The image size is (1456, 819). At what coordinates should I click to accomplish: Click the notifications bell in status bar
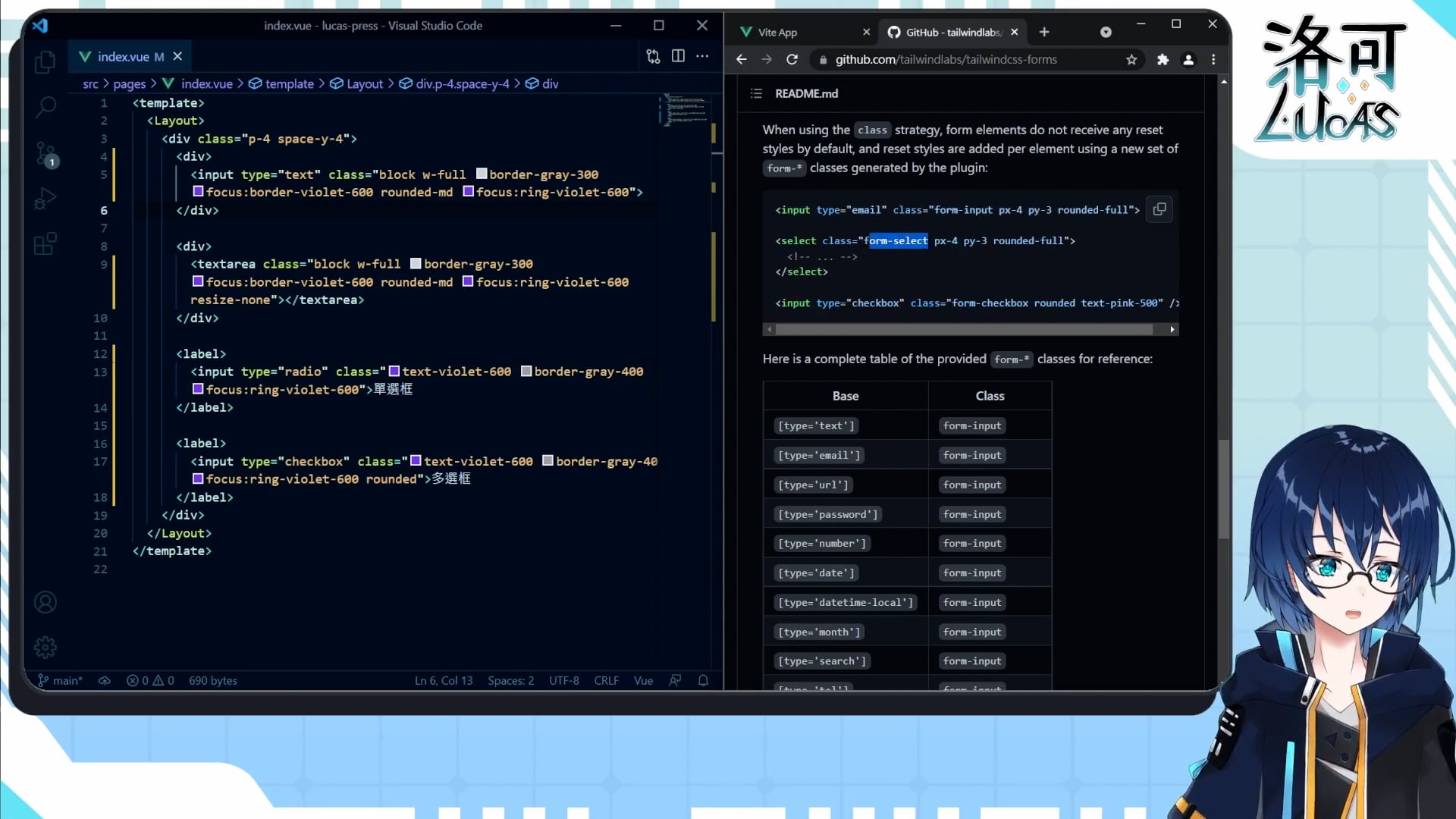[x=703, y=680]
